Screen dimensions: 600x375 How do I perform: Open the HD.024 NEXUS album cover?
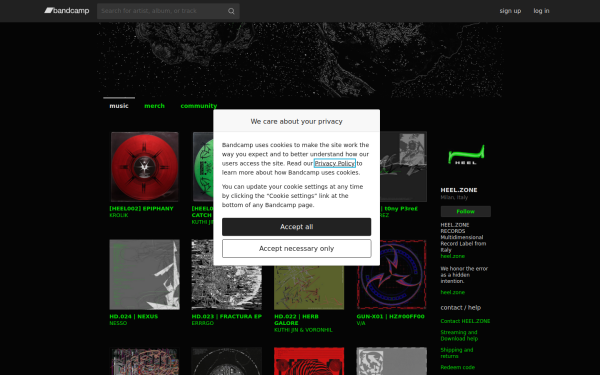point(145,275)
